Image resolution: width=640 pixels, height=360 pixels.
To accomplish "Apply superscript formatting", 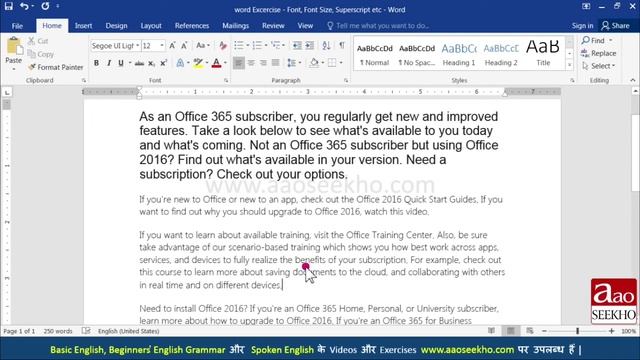I will [x=163, y=63].
